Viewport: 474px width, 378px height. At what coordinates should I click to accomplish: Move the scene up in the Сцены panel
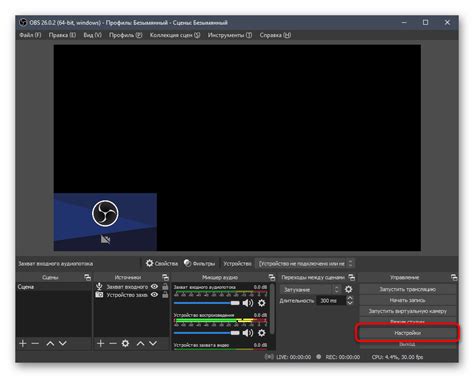click(x=50, y=343)
